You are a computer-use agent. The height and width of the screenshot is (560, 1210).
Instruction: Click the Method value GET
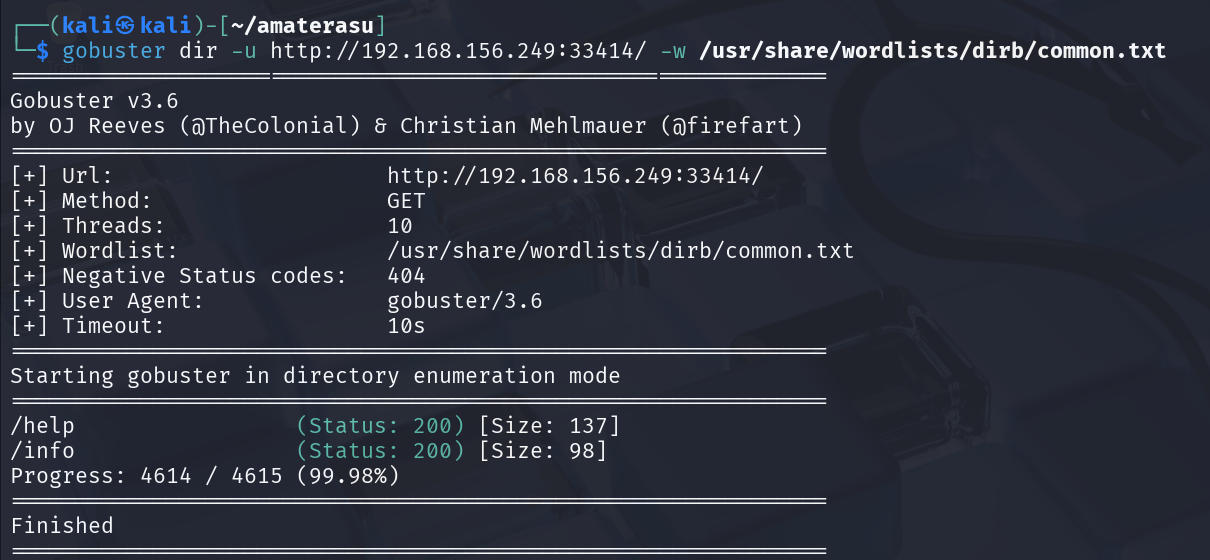pos(407,201)
